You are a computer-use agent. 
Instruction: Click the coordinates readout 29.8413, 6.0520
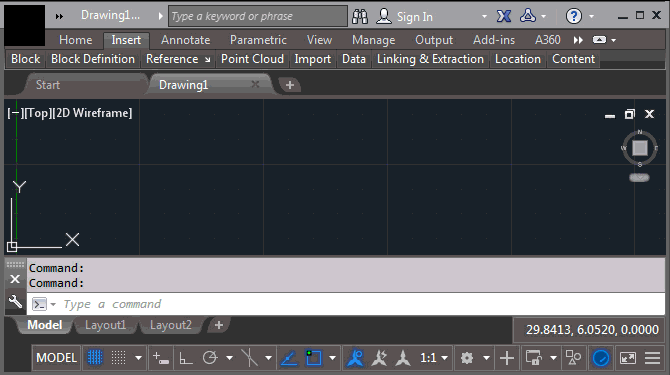(x=592, y=329)
